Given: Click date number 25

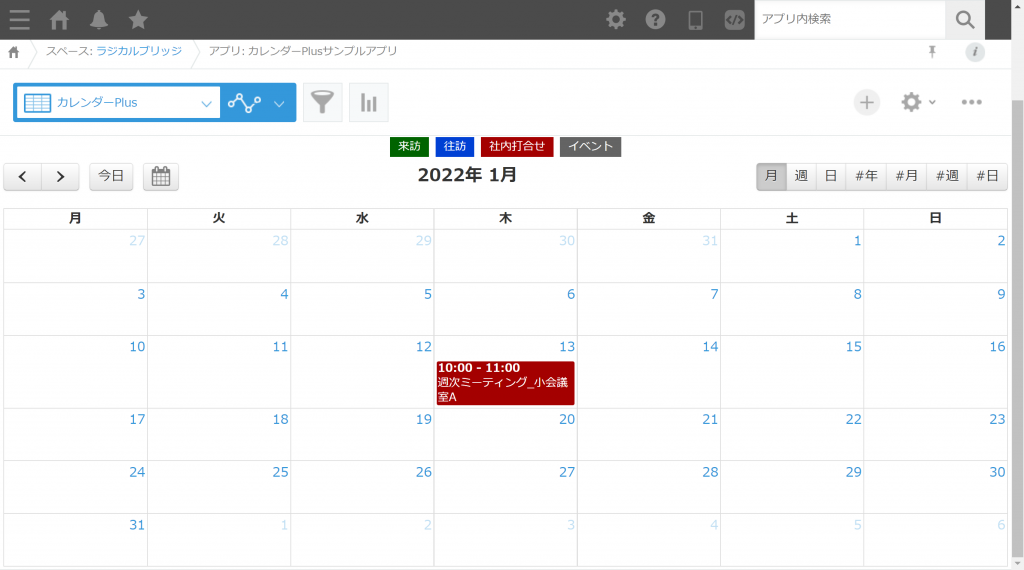Looking at the screenshot, I should [280, 472].
